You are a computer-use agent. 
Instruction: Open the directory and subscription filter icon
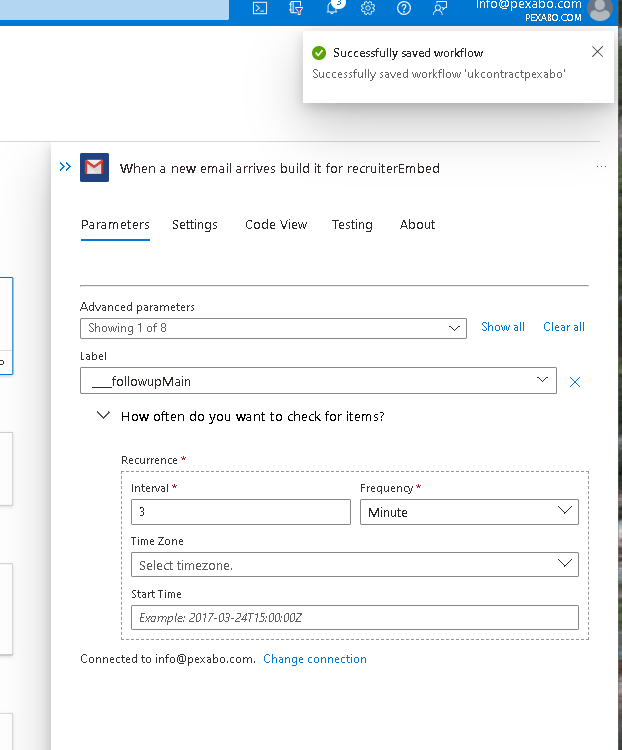tap(296, 8)
